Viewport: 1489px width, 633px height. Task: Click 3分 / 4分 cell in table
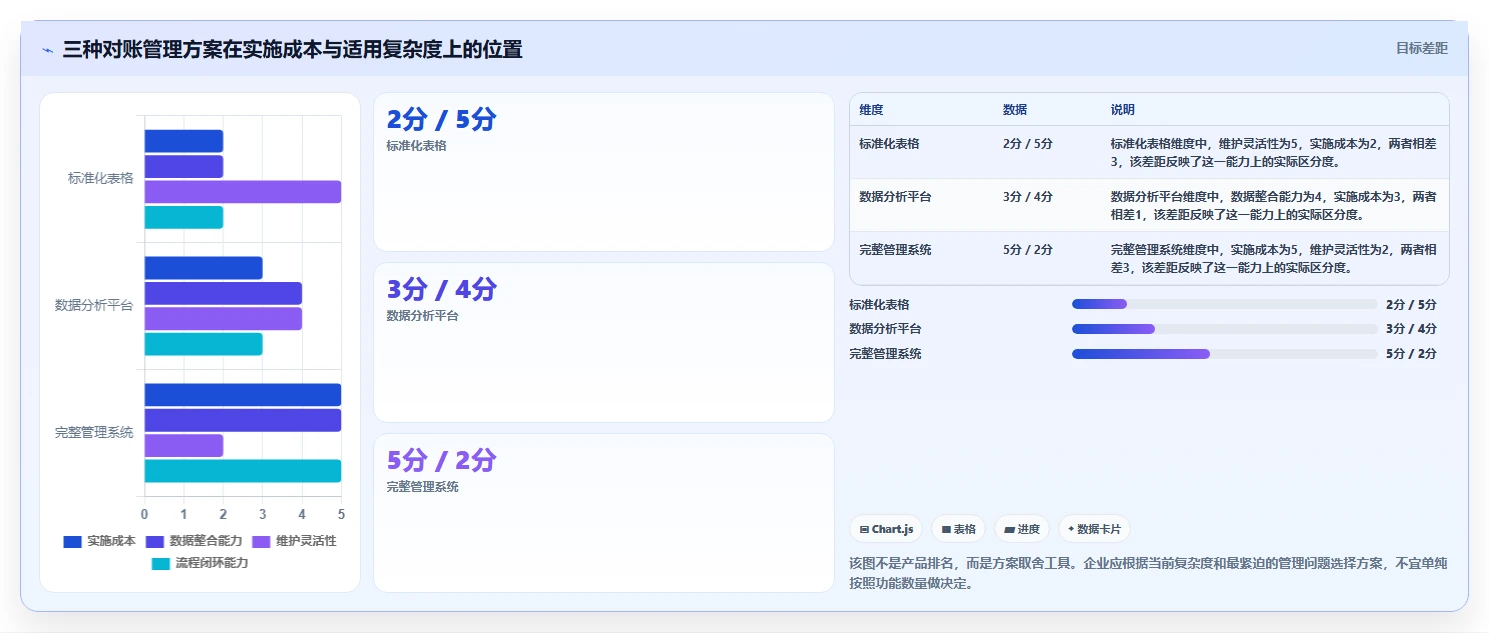point(1028,197)
